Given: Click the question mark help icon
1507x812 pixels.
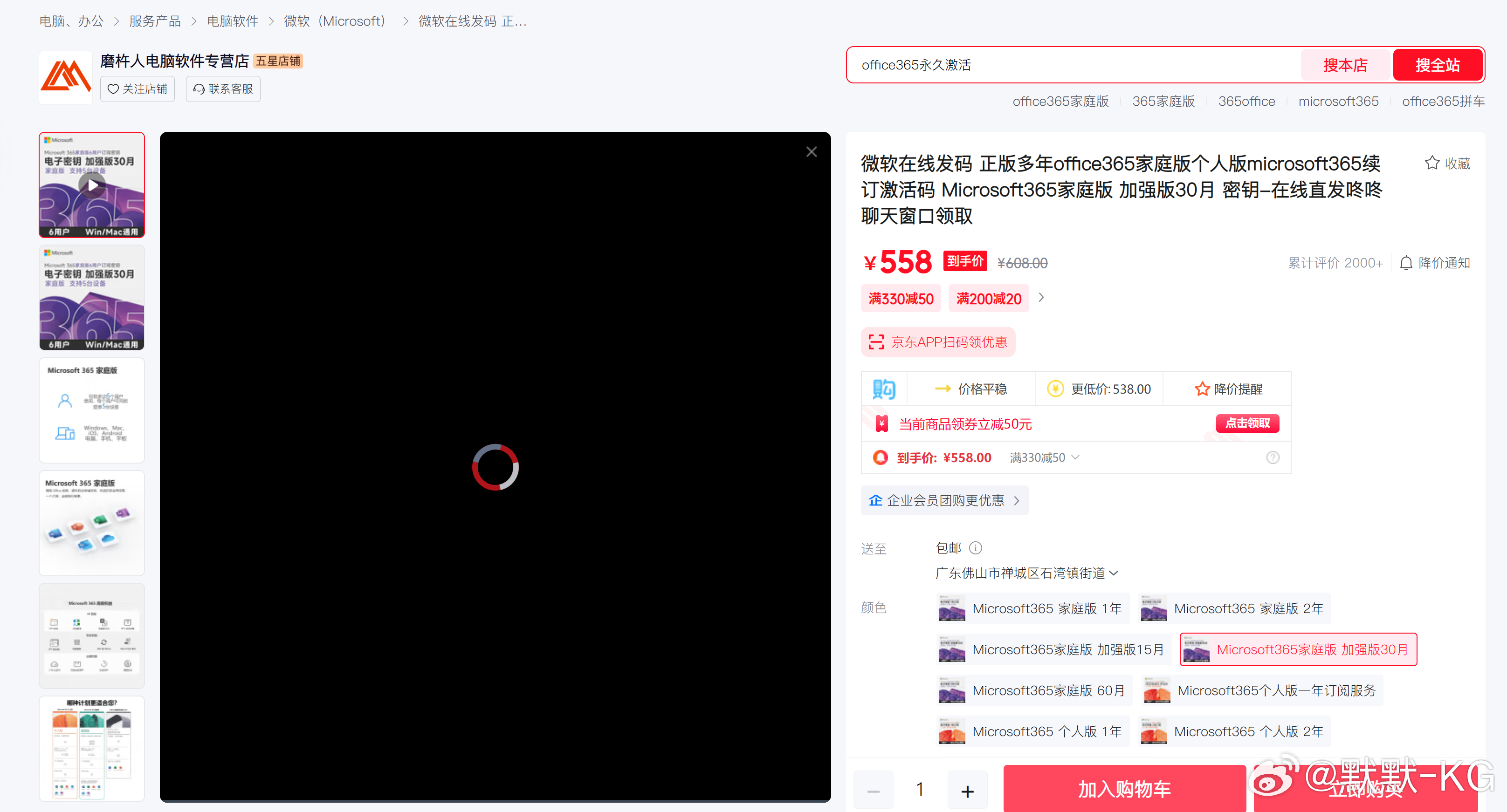Looking at the screenshot, I should tap(1273, 458).
